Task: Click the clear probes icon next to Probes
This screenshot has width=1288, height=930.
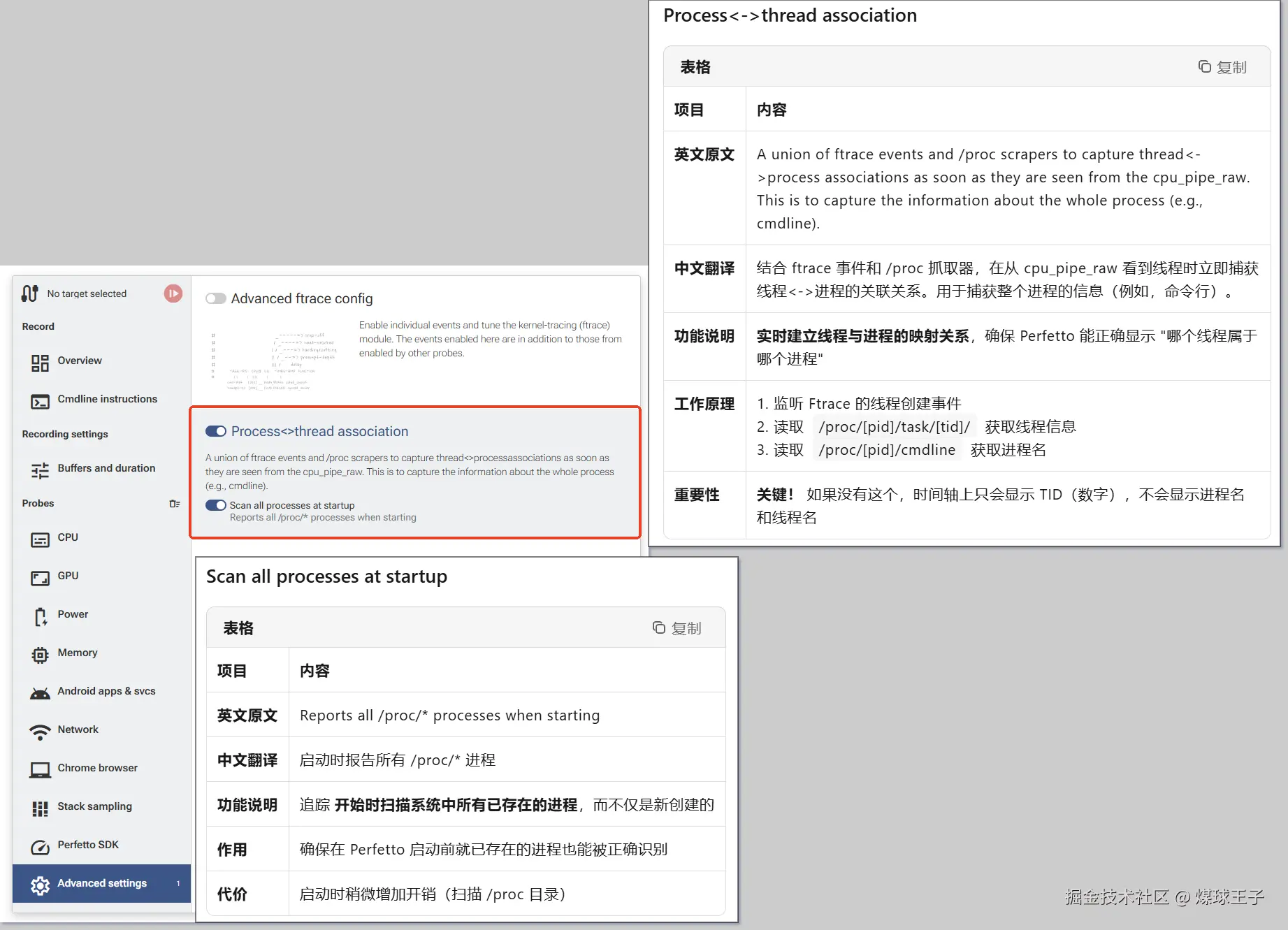Action: (175, 503)
